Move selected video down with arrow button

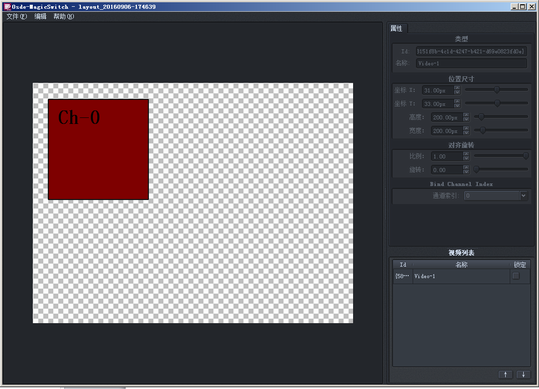(x=523, y=374)
